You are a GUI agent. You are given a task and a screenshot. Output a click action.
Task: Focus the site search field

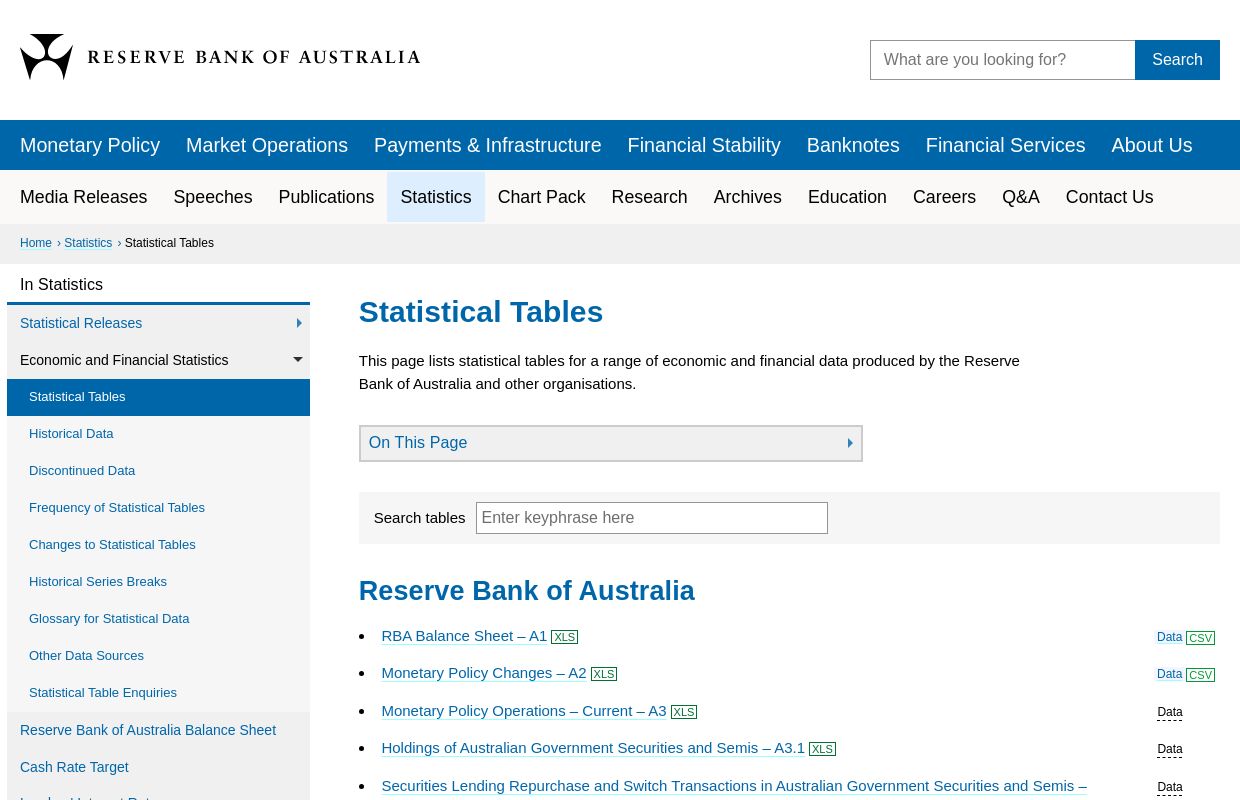tap(1003, 60)
